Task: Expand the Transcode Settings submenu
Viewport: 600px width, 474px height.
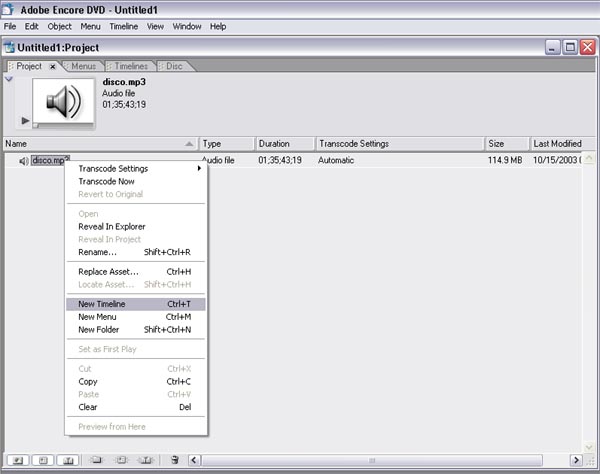Action: click(x=136, y=169)
